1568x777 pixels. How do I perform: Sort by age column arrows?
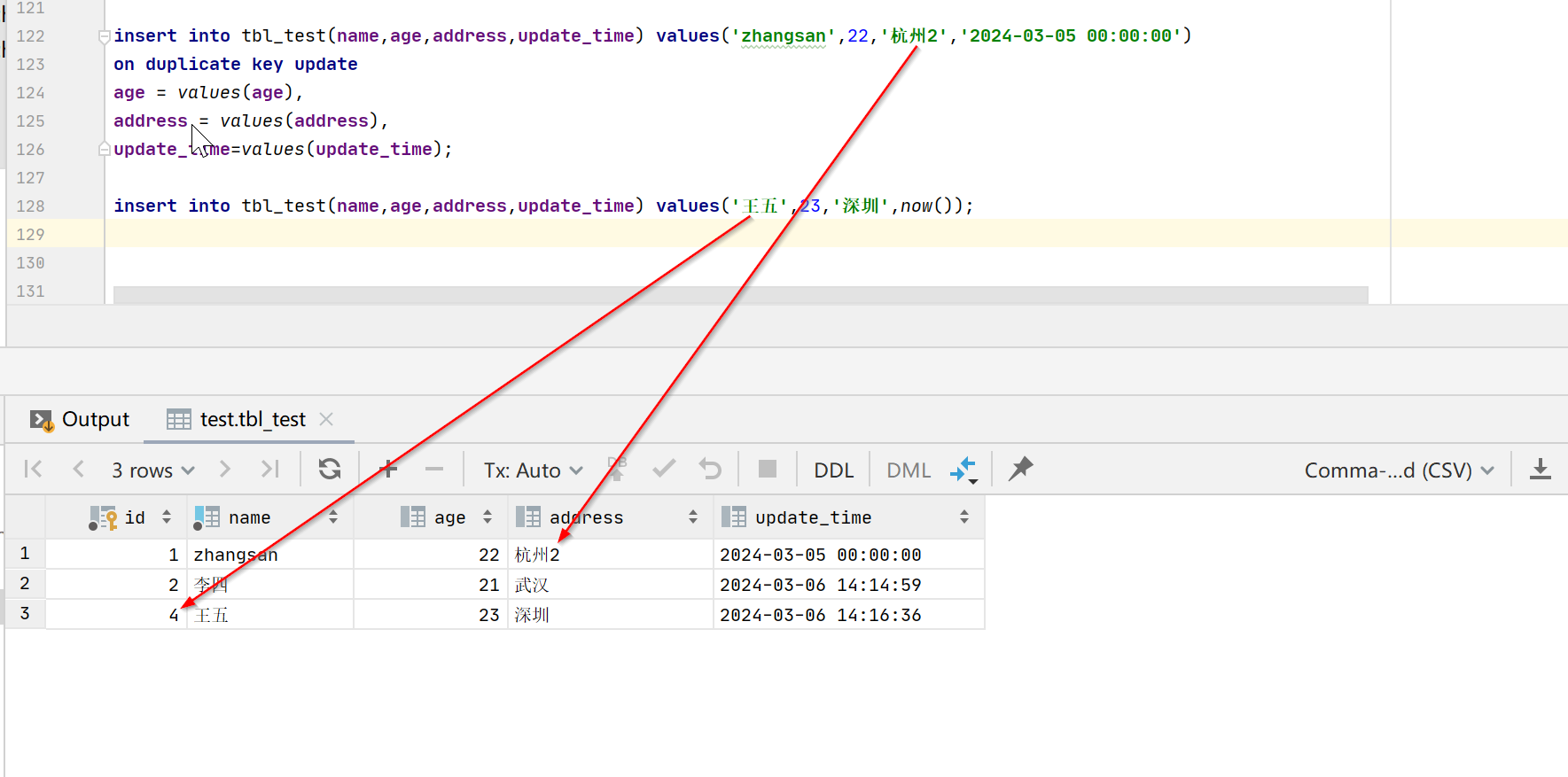click(488, 517)
